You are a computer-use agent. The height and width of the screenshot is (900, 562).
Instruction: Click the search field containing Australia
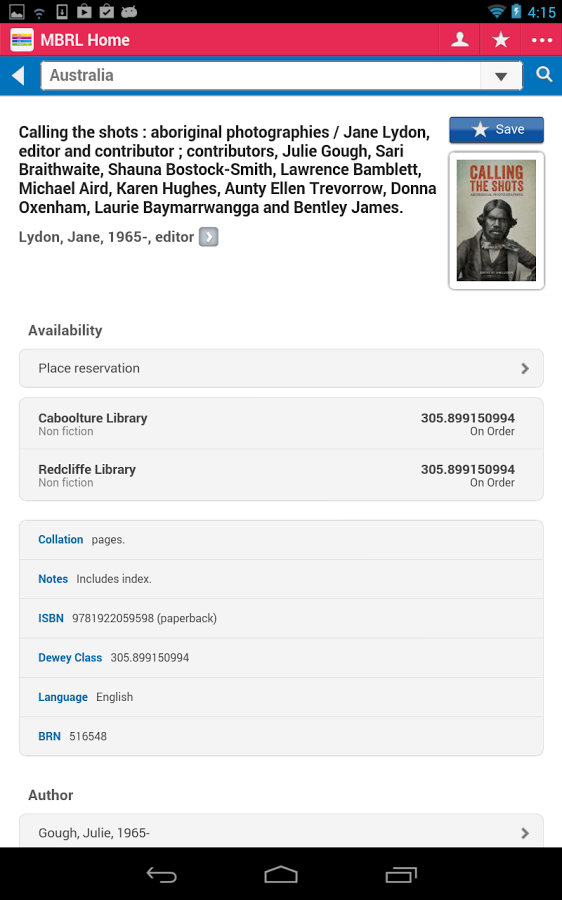click(261, 76)
